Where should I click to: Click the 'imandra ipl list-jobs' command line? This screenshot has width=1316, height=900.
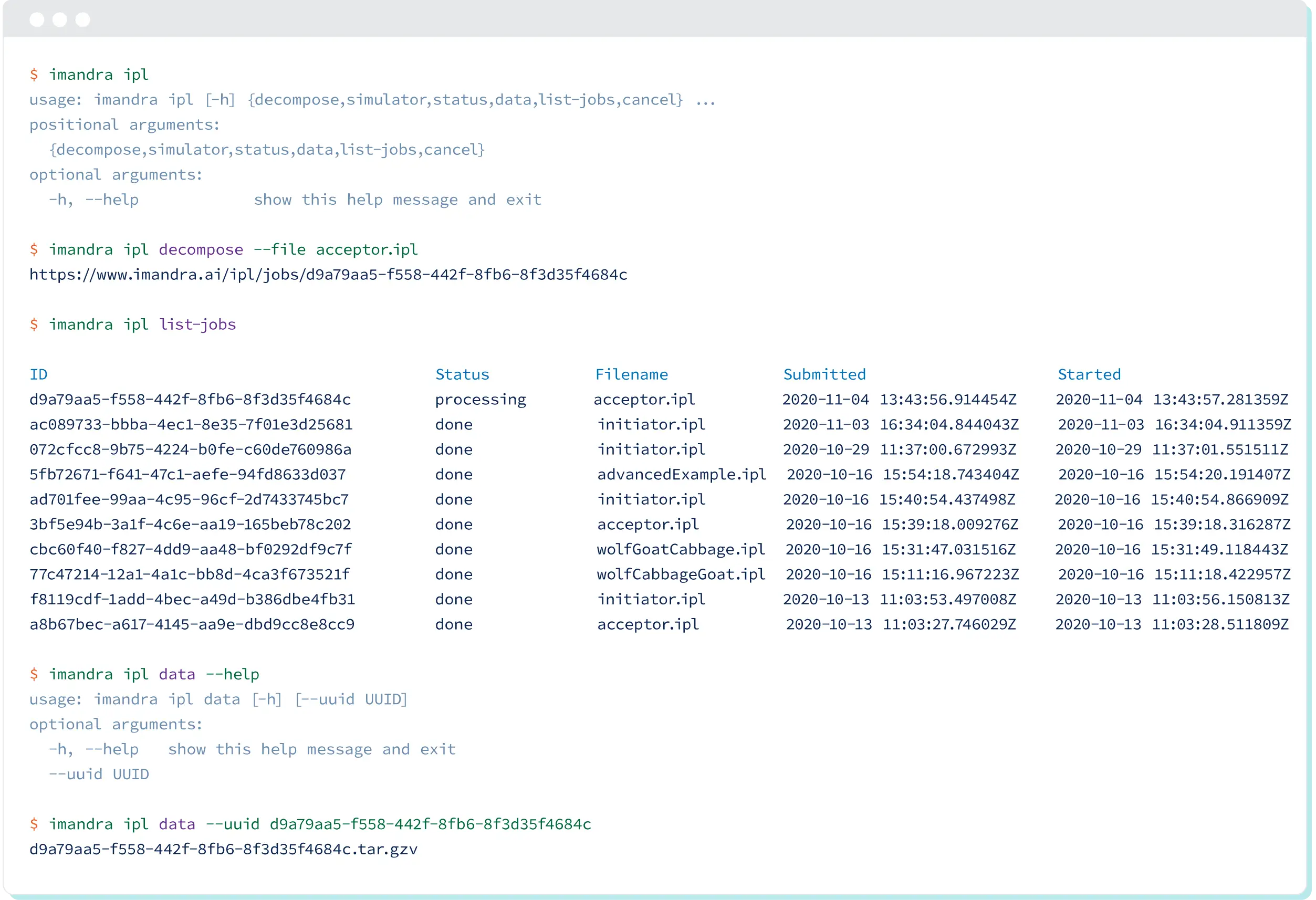(132, 325)
